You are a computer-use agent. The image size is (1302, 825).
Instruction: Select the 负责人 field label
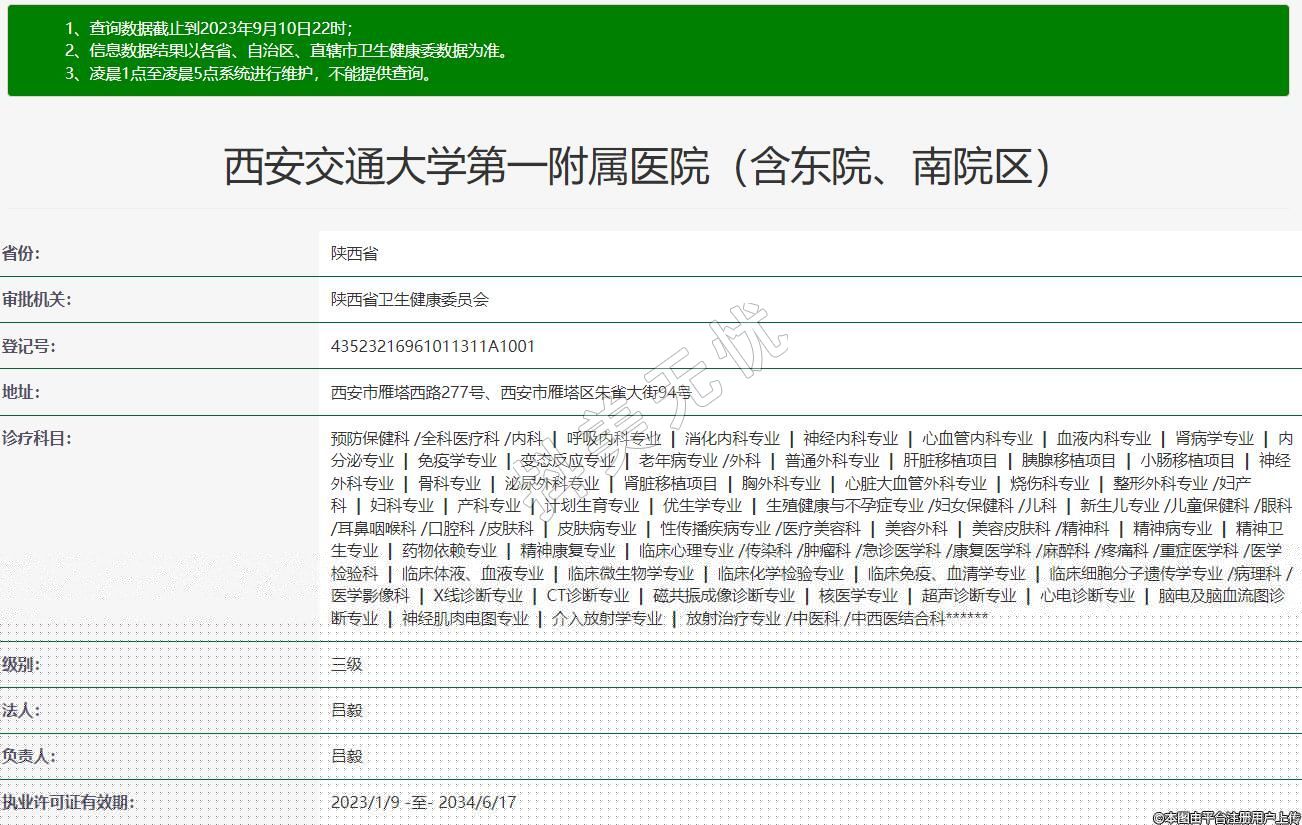pos(28,756)
